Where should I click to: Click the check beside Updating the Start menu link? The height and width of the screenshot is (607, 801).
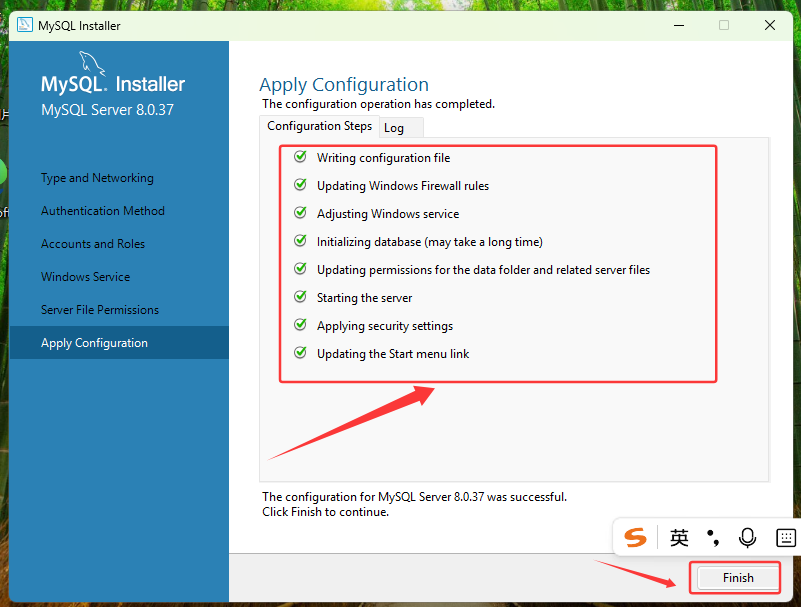point(300,353)
